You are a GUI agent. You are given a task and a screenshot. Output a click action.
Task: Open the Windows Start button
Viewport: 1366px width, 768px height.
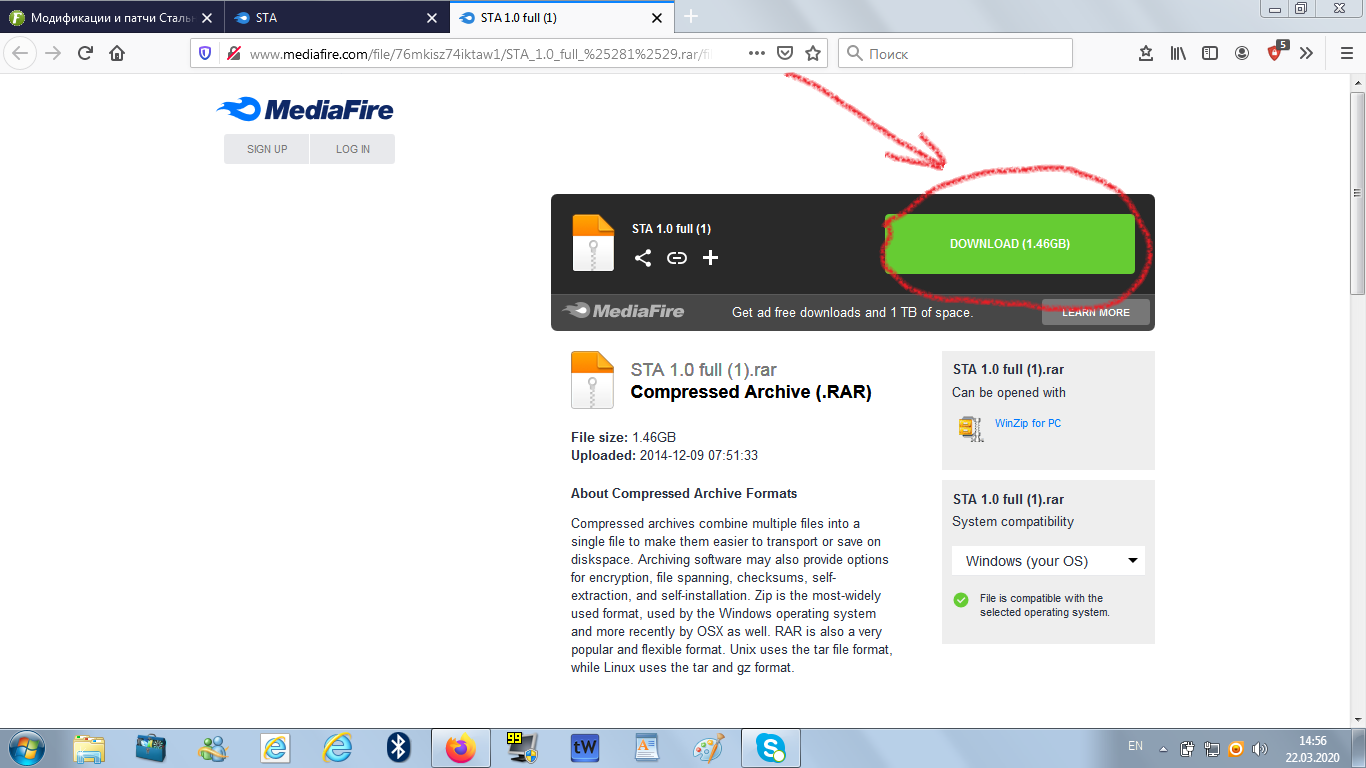click(27, 747)
